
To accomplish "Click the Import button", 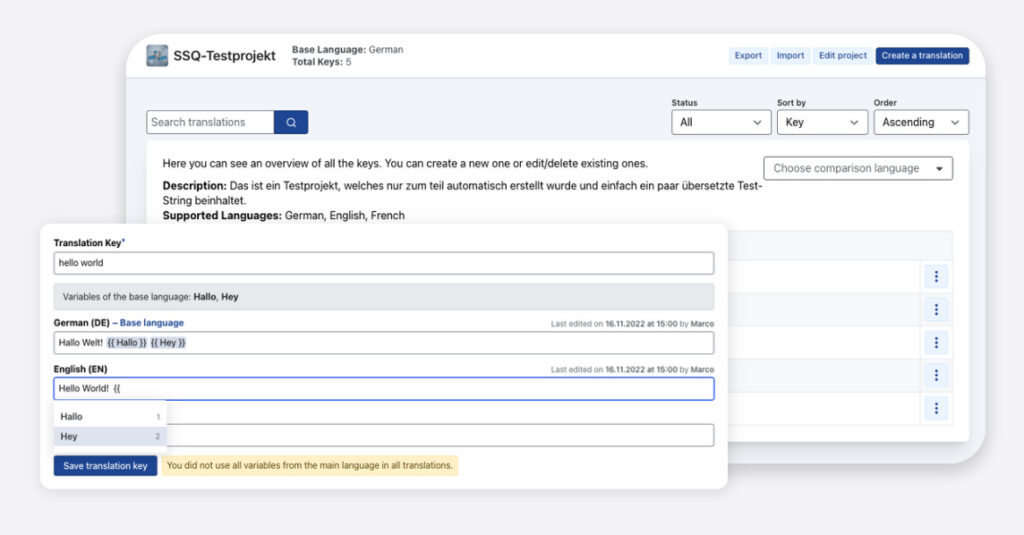I will tap(790, 56).
